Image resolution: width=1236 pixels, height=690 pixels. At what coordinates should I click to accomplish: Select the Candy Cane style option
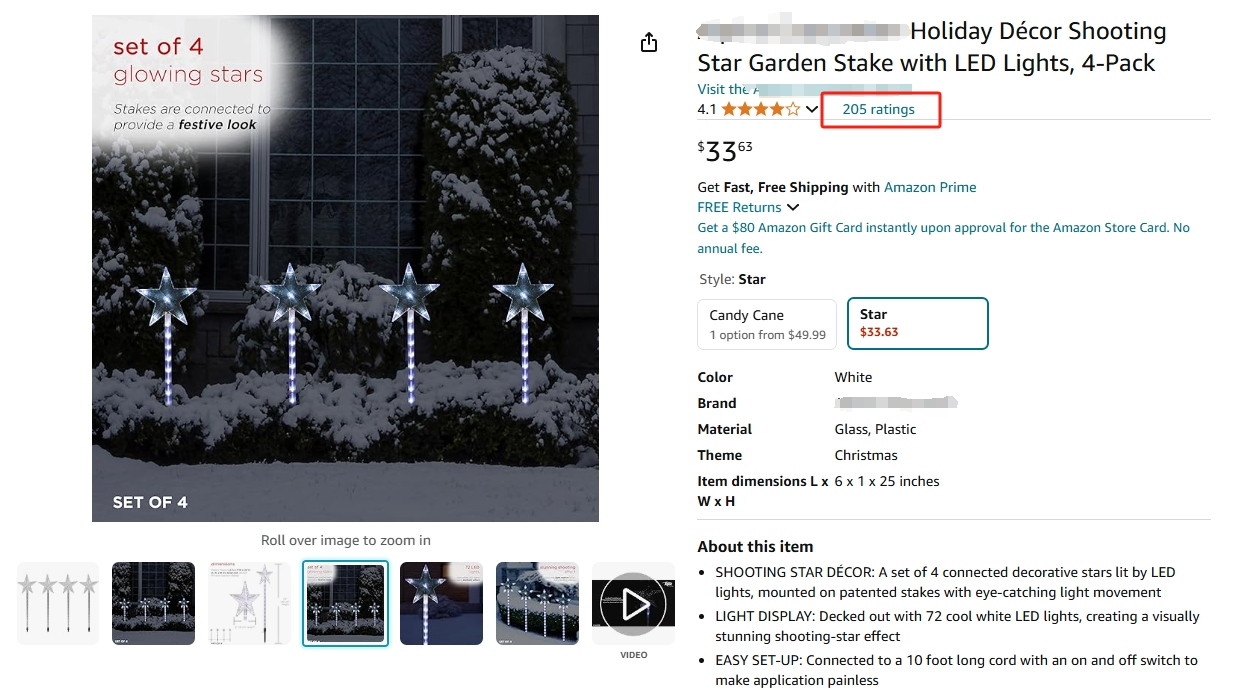pos(767,324)
